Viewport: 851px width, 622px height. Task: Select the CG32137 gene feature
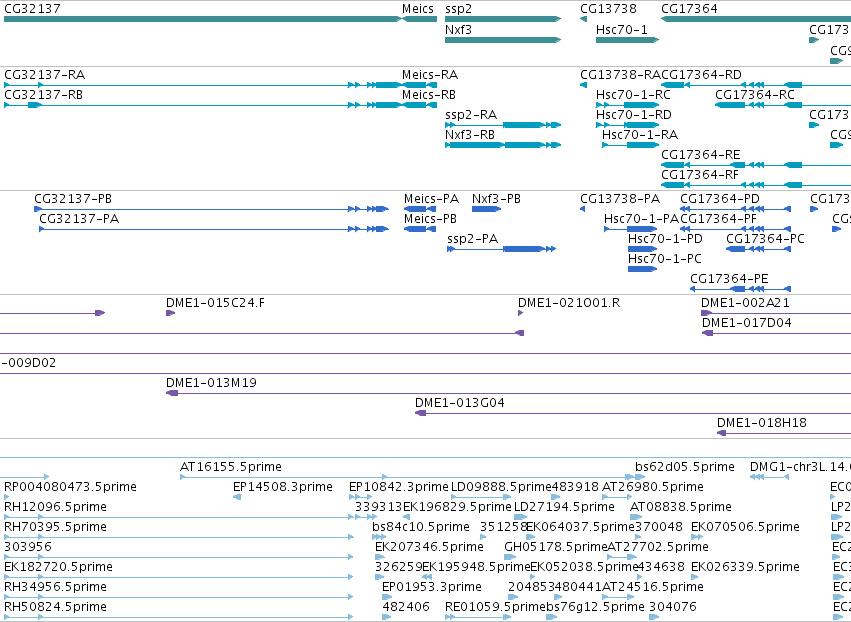tap(202, 19)
